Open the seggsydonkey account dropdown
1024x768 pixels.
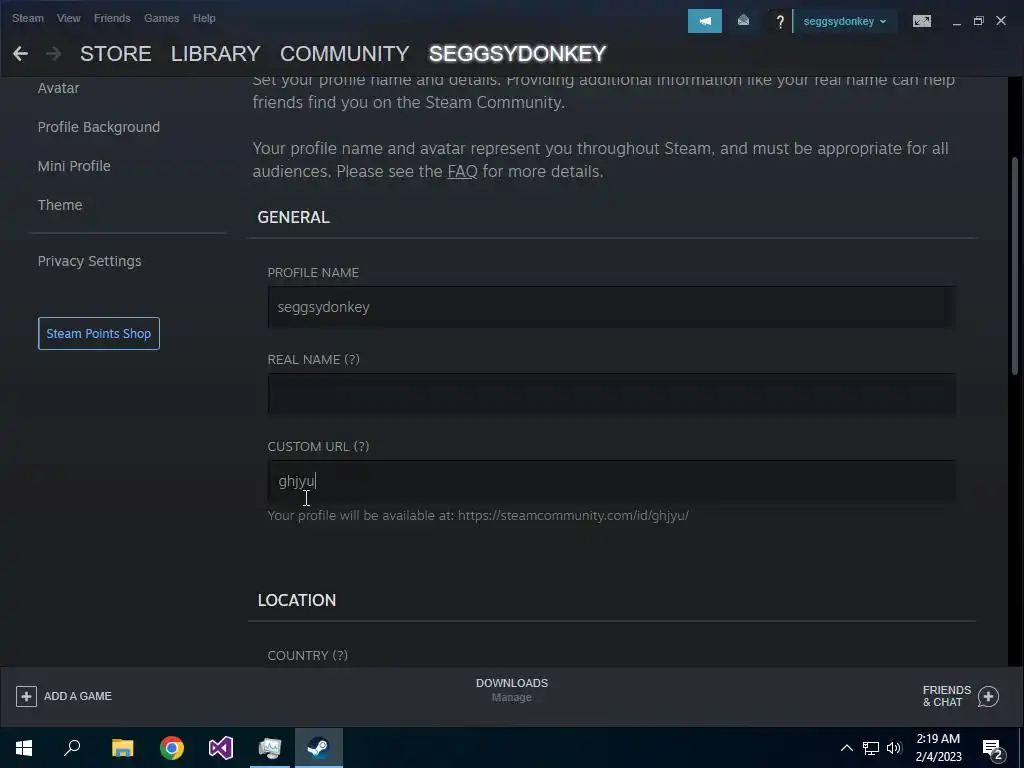tap(844, 22)
